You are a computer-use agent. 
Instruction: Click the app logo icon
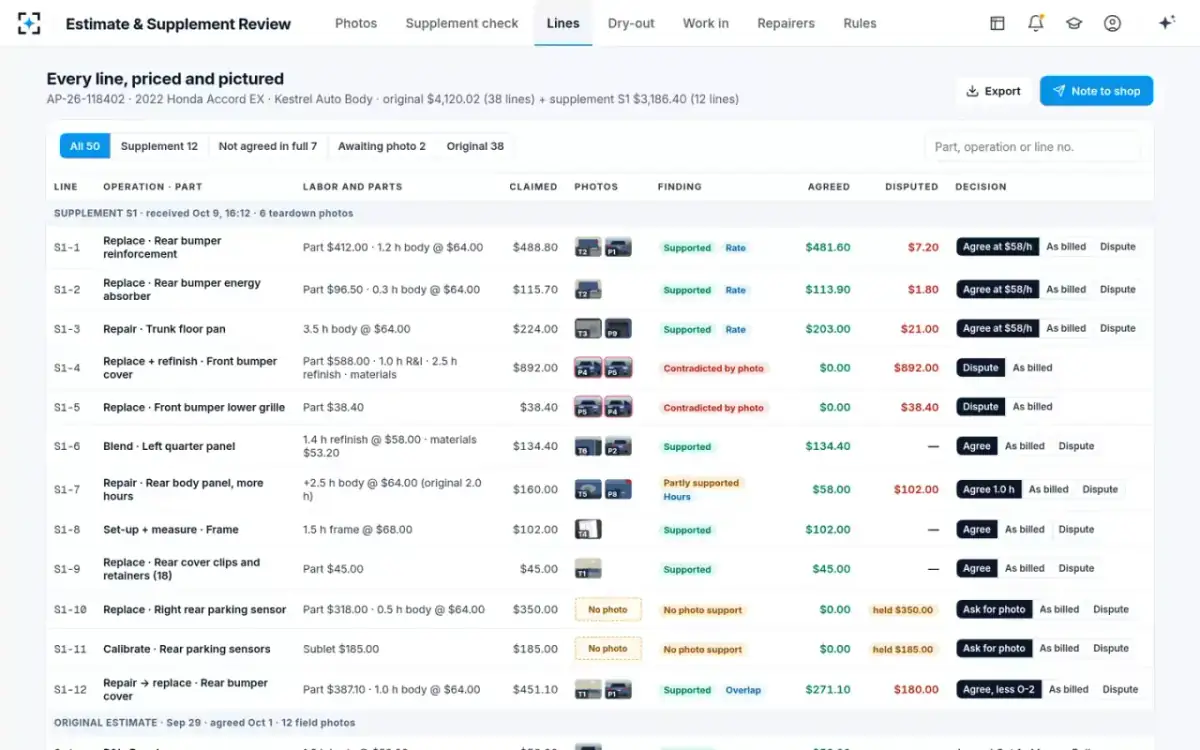30,23
